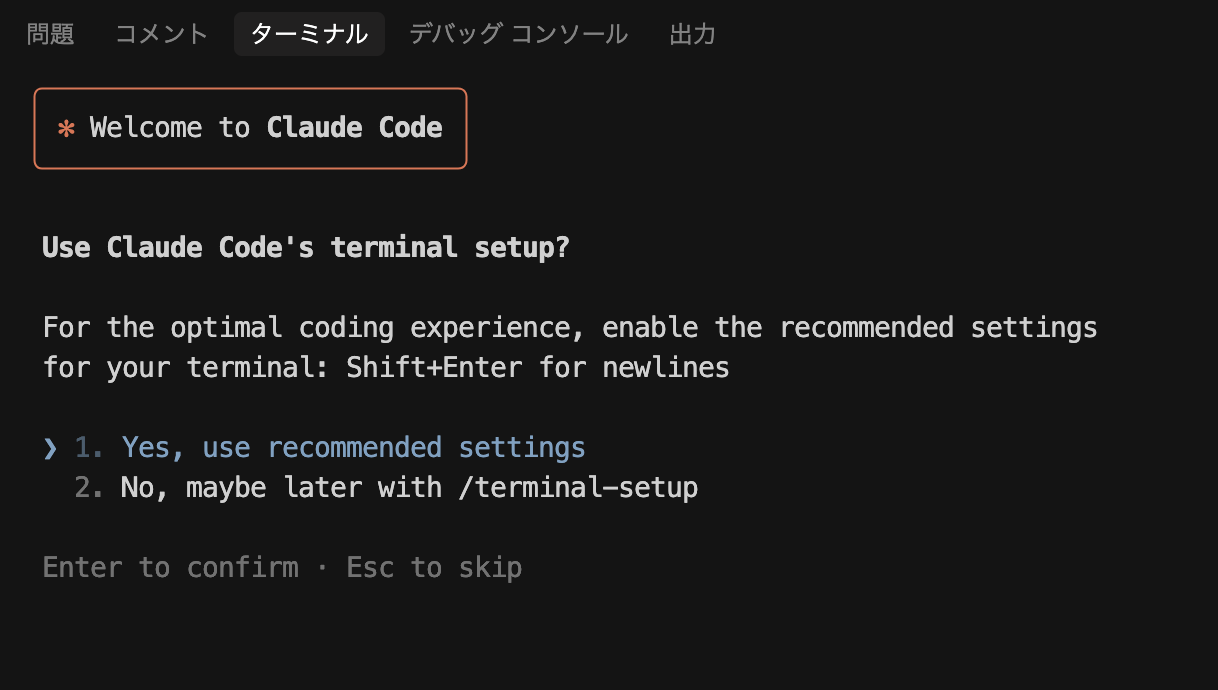Click the 'Enter to confirm' hint text
The width and height of the screenshot is (1218, 690).
pyautogui.click(x=170, y=567)
